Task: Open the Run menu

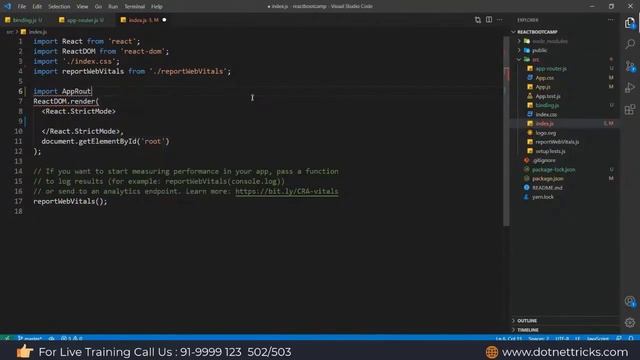Action: [x=113, y=7]
